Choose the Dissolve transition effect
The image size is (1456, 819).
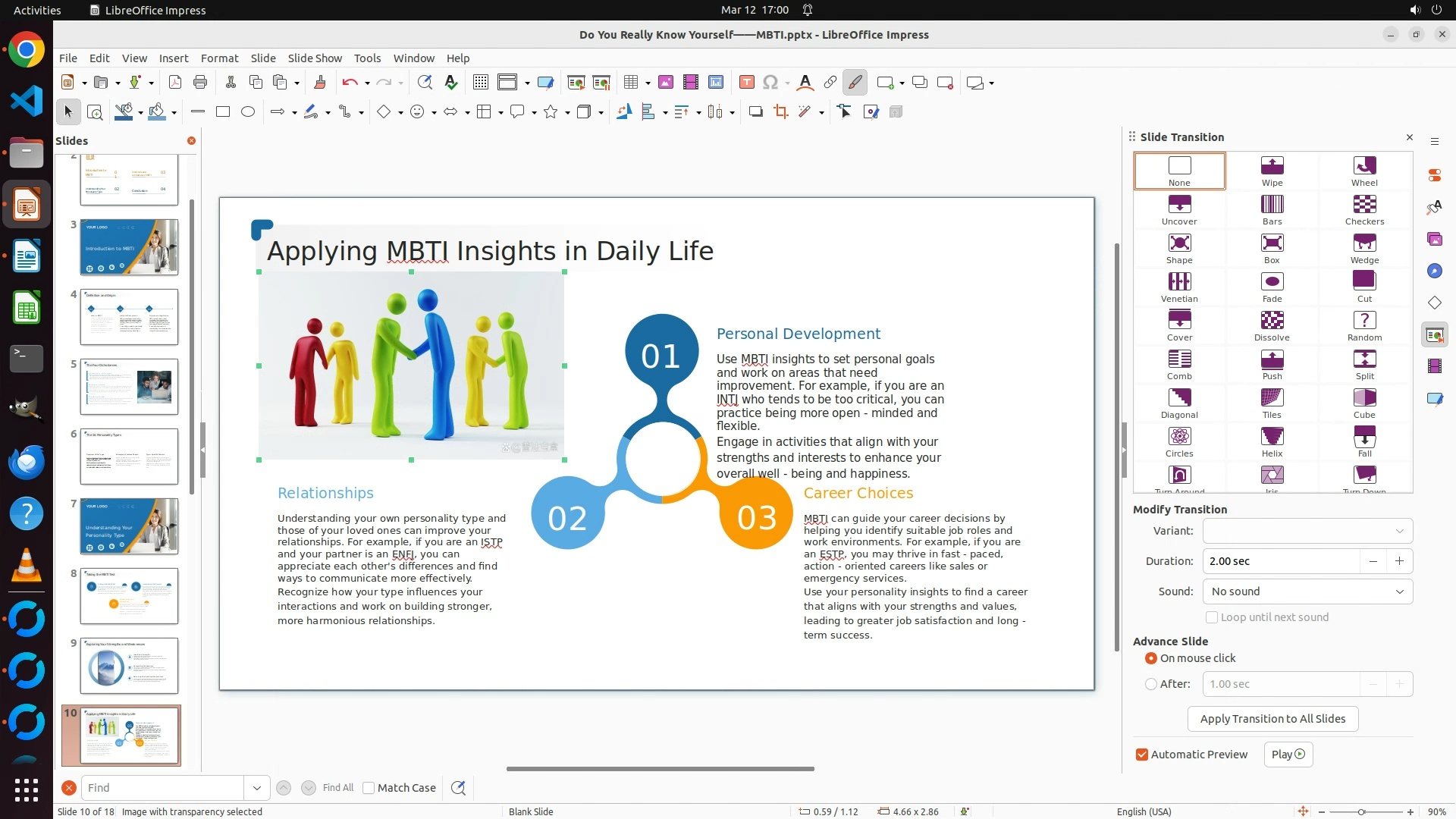1272,325
